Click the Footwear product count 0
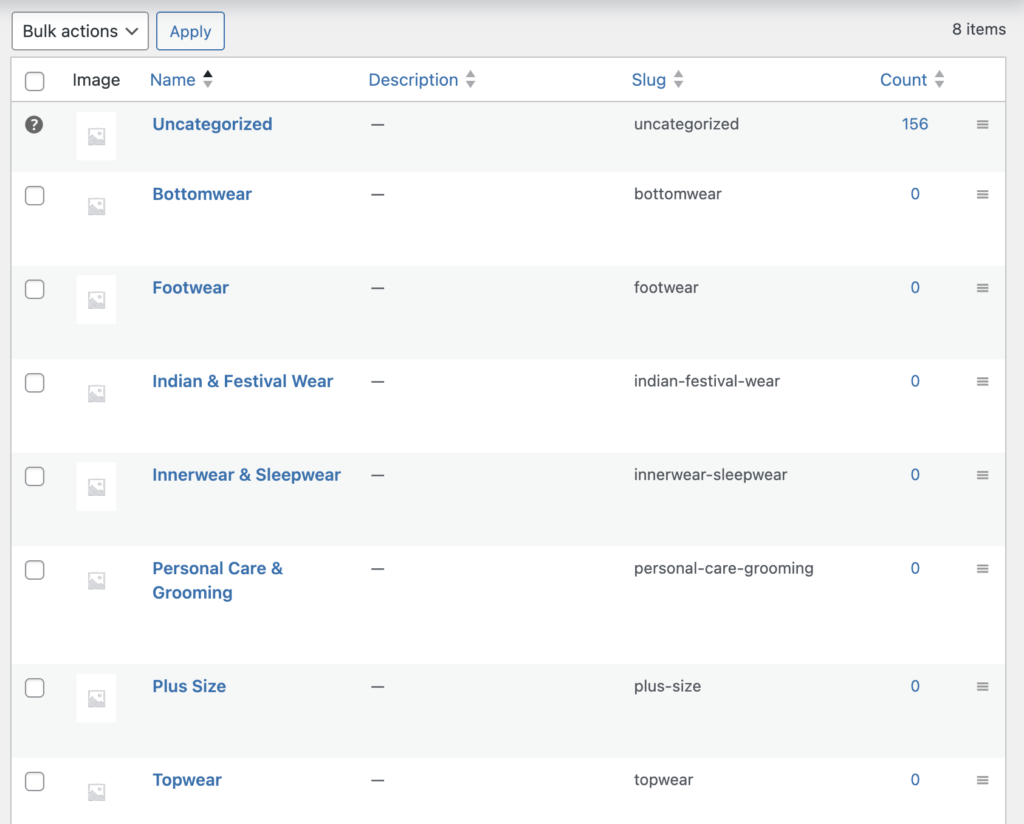 click(915, 287)
